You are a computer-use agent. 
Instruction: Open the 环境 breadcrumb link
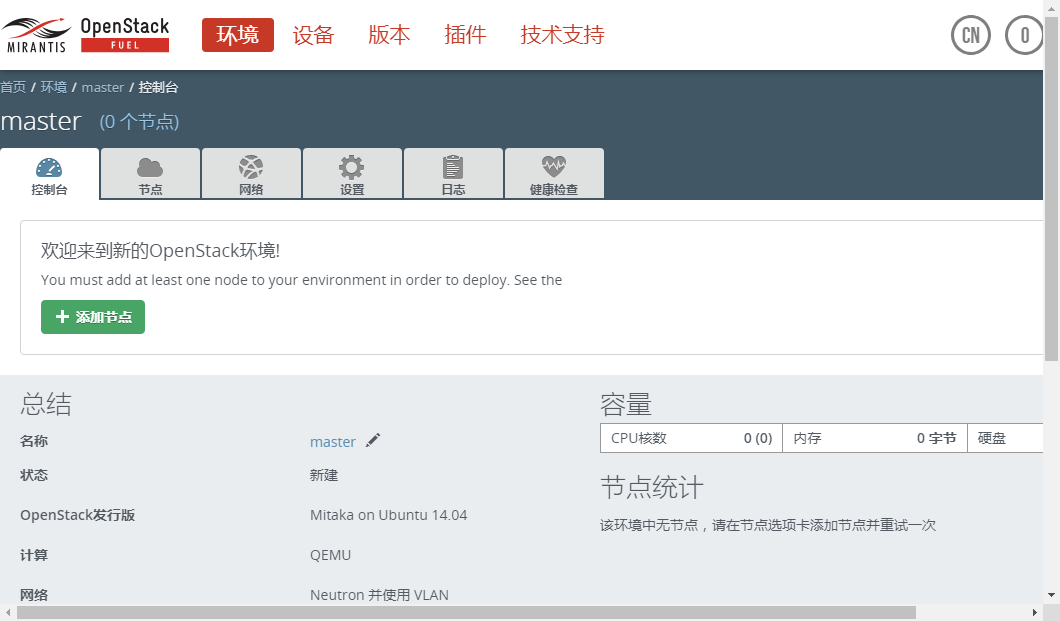pos(54,87)
